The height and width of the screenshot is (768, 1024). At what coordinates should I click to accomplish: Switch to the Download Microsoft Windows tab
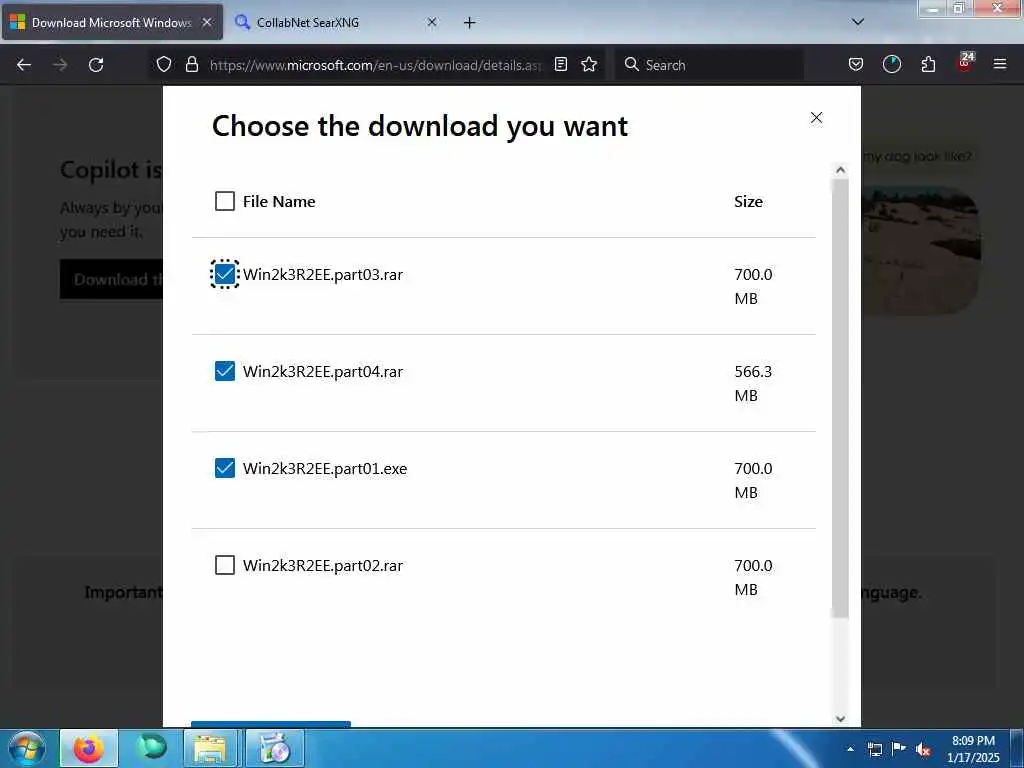(x=111, y=22)
